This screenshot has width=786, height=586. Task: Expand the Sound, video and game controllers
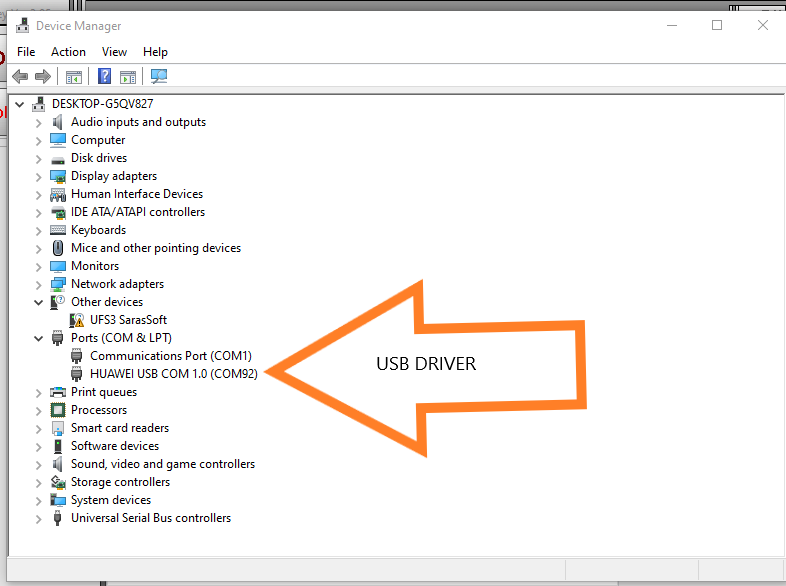pyautogui.click(x=39, y=465)
